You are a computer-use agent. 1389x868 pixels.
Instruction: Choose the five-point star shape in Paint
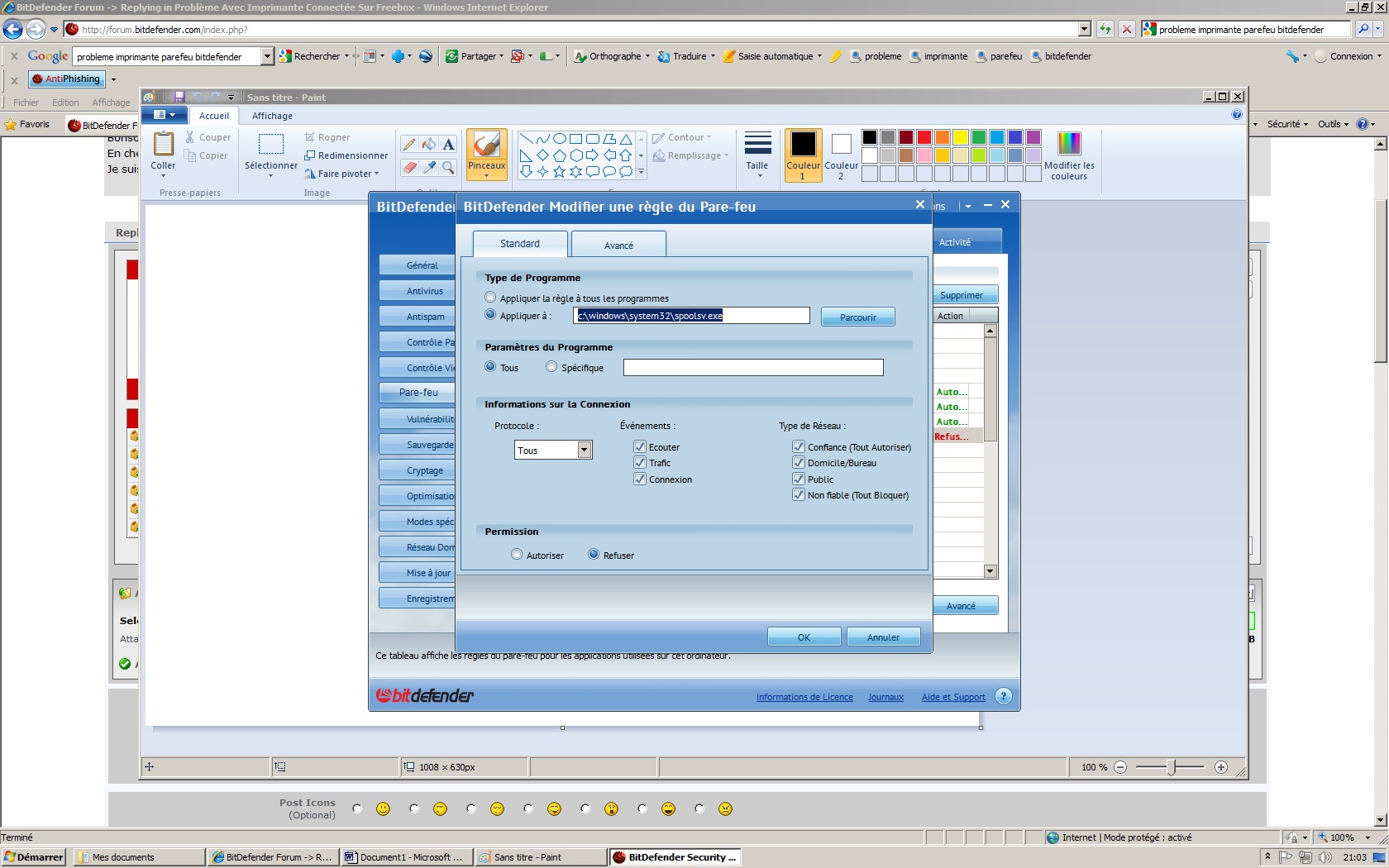559,172
